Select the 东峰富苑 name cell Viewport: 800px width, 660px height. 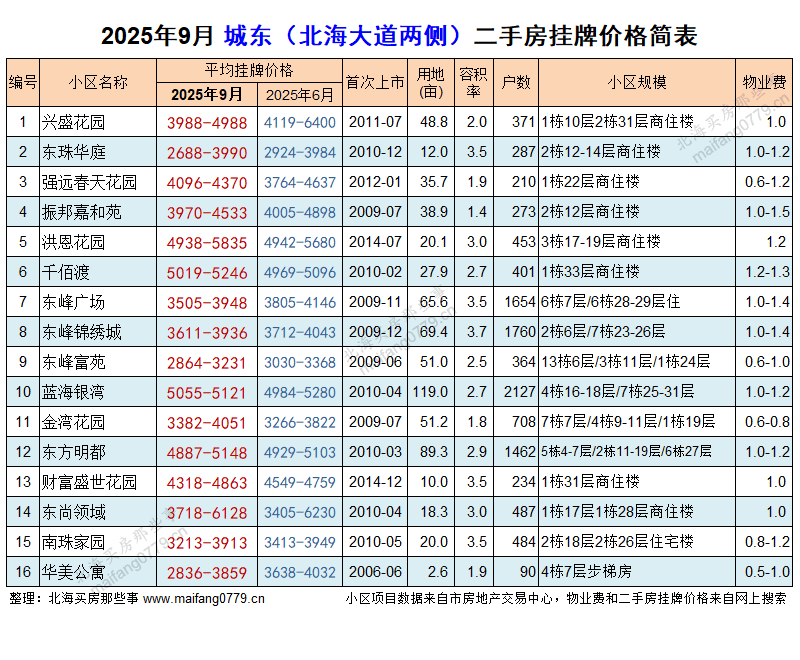coord(98,362)
